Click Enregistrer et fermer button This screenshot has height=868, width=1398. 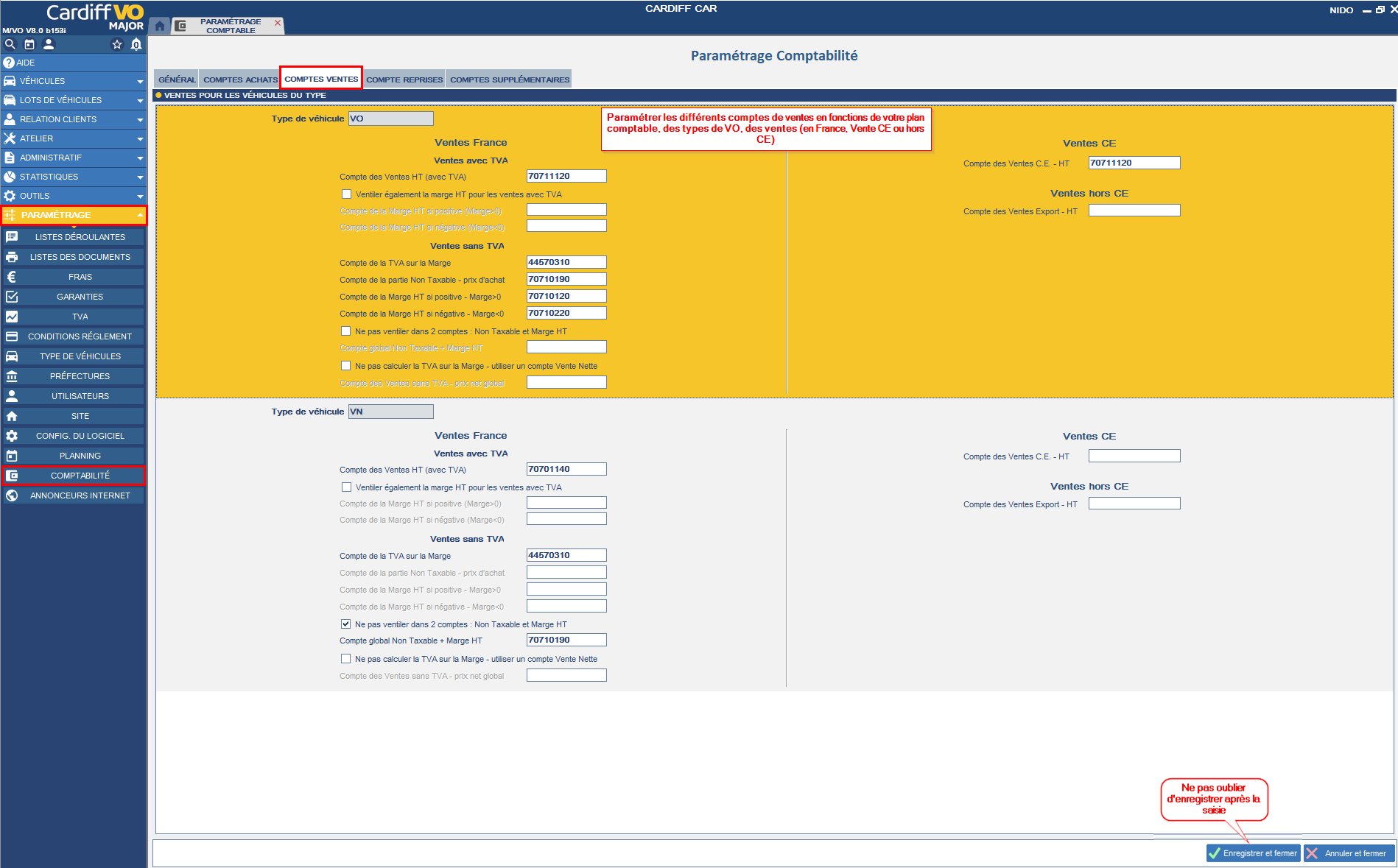(x=1254, y=853)
